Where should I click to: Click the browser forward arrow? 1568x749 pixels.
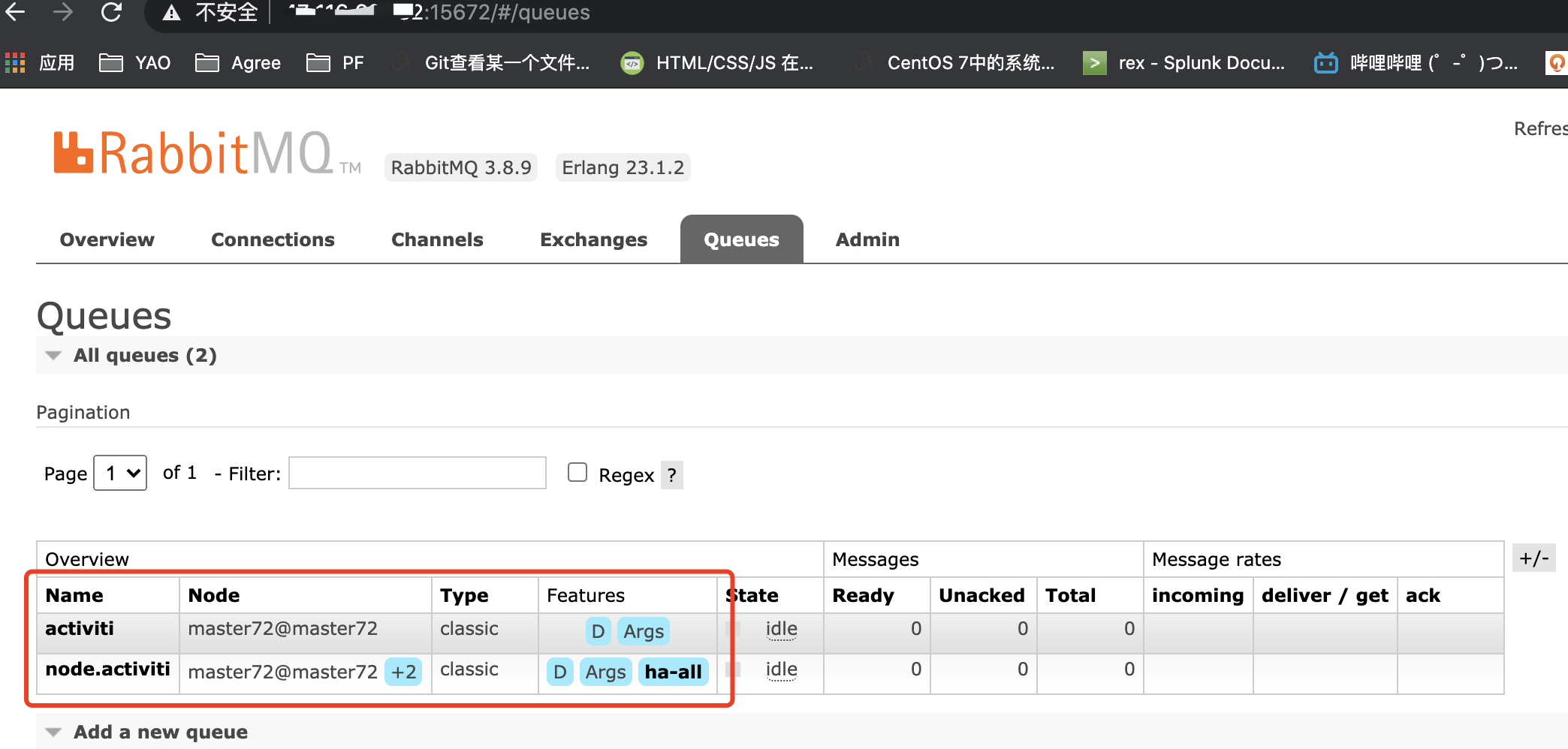(x=63, y=12)
